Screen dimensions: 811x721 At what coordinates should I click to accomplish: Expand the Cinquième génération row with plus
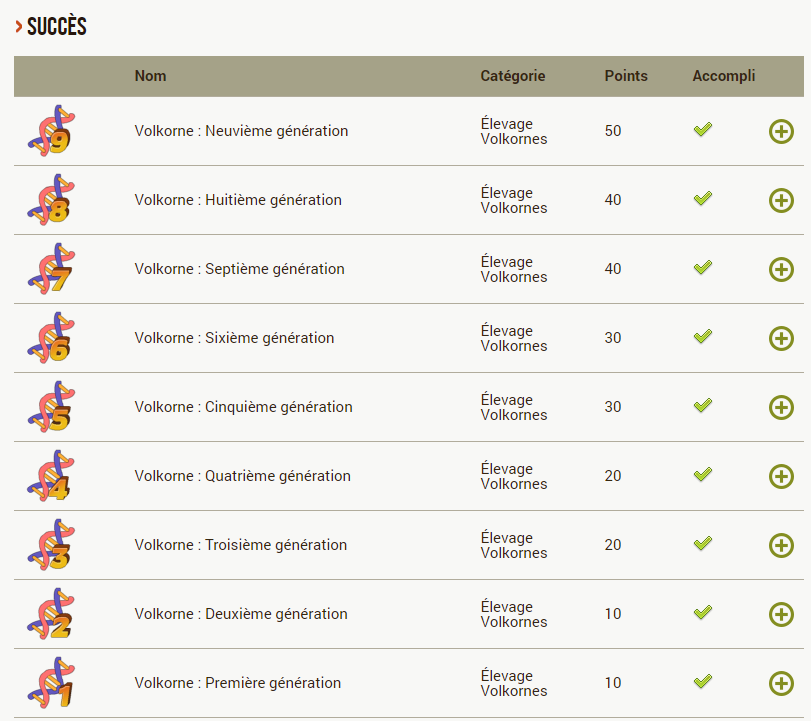click(781, 407)
